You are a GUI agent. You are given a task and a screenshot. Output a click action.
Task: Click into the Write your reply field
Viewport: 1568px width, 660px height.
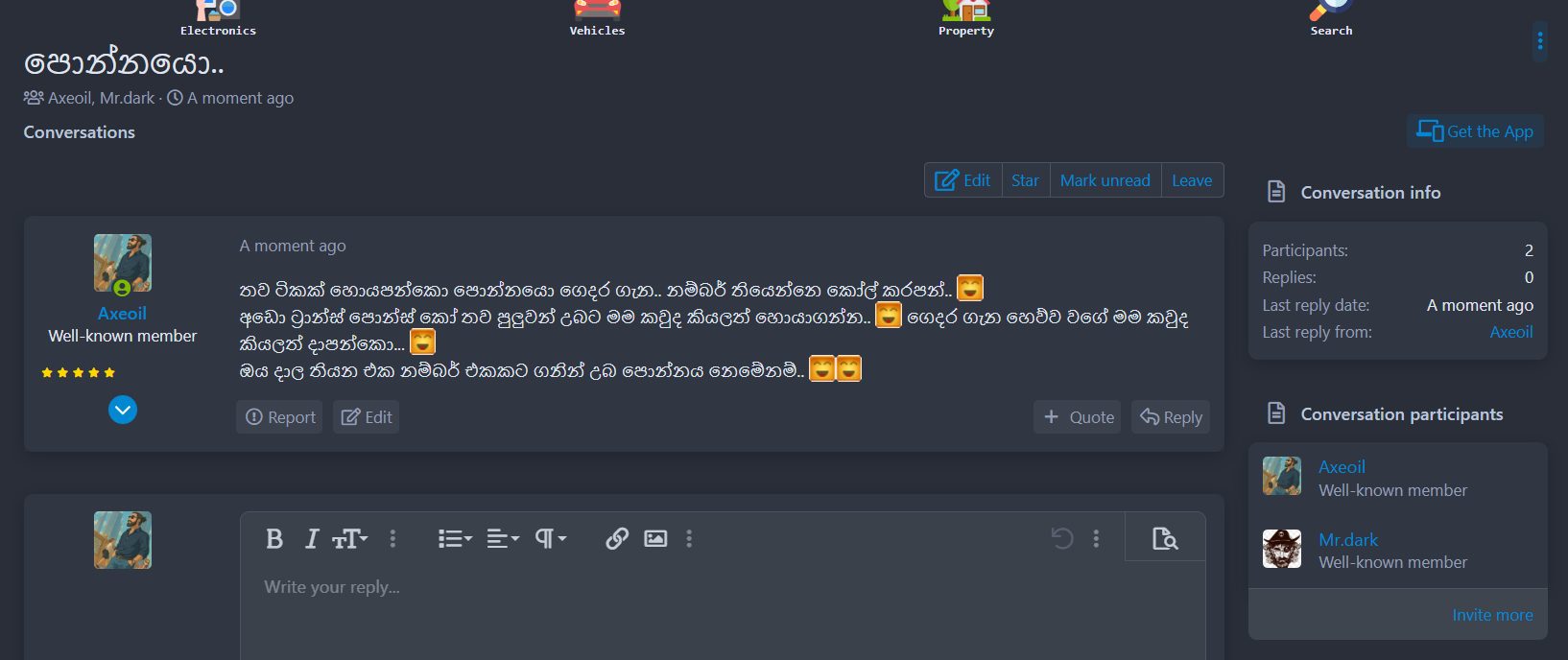point(723,610)
